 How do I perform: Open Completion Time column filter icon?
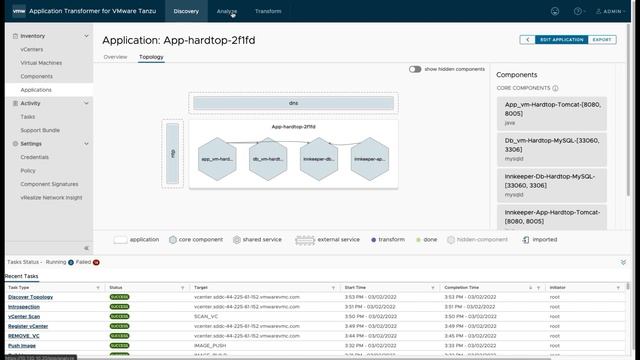[x=538, y=288]
